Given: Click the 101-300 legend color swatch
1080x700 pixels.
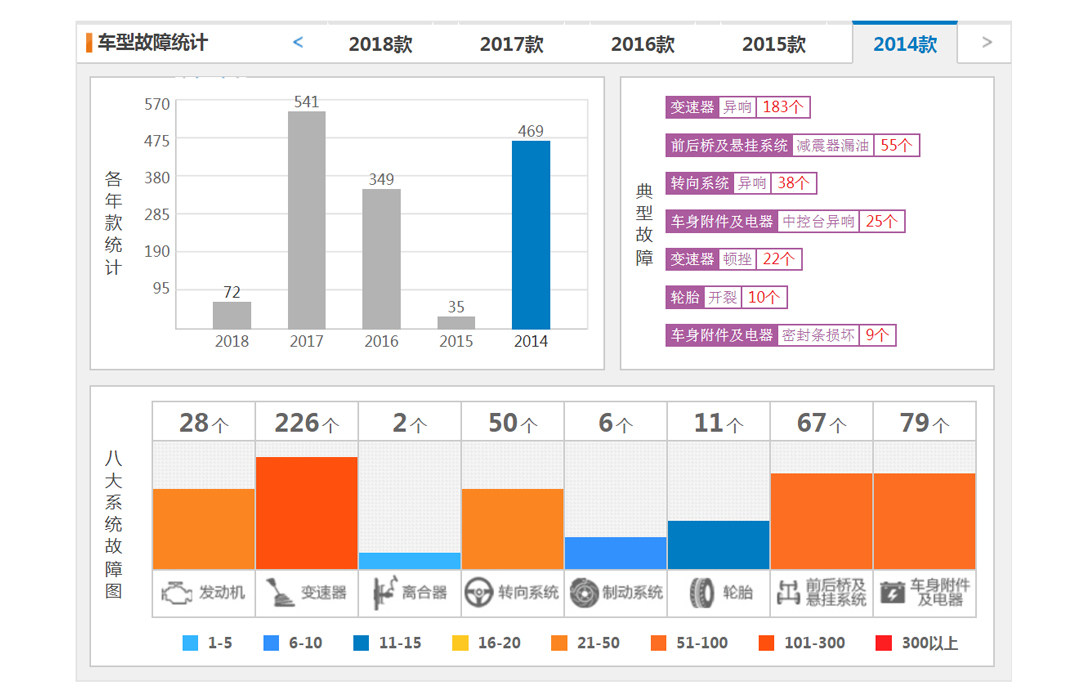Looking at the screenshot, I should [x=768, y=643].
